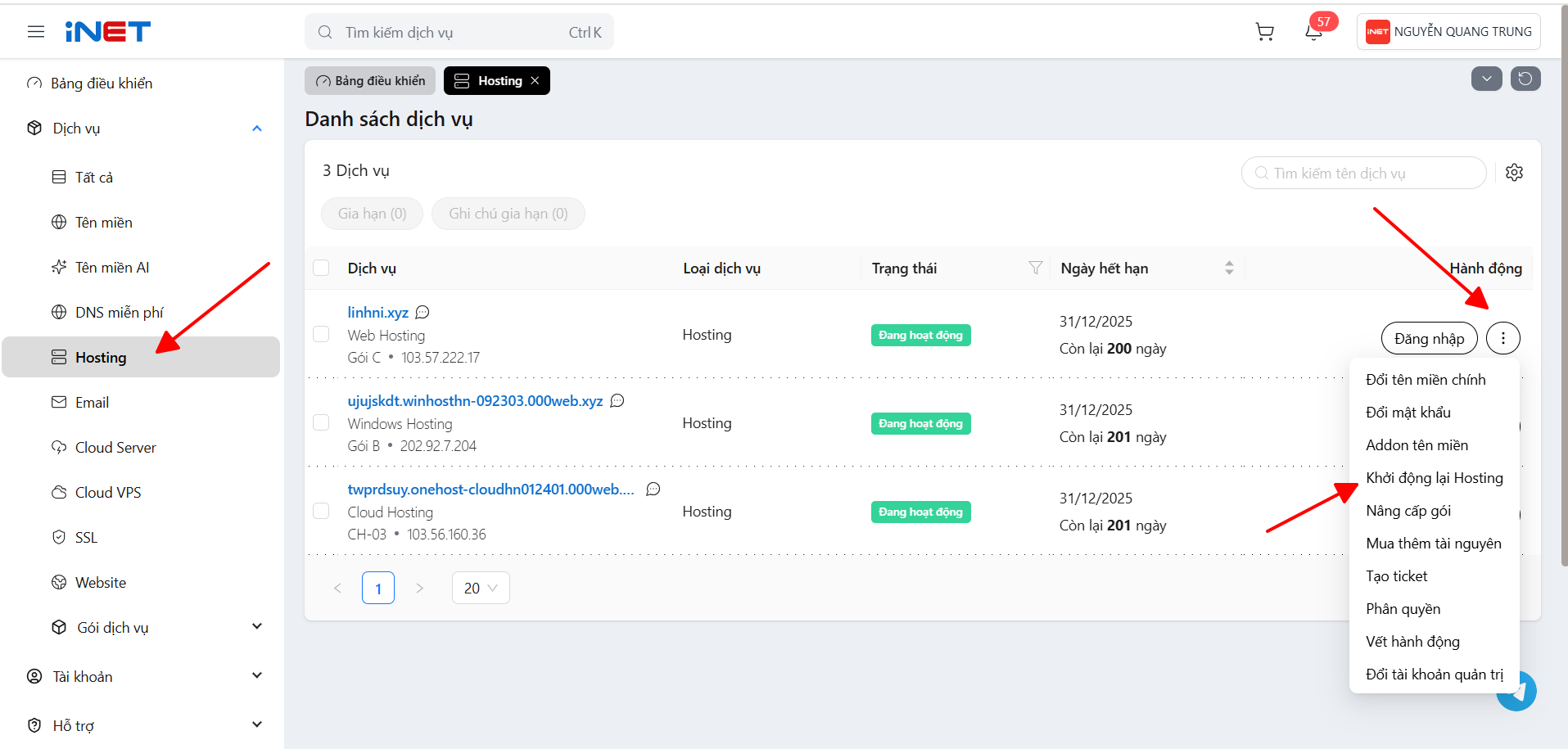Open the Bảng điều khiển sidebar item

tap(102, 83)
